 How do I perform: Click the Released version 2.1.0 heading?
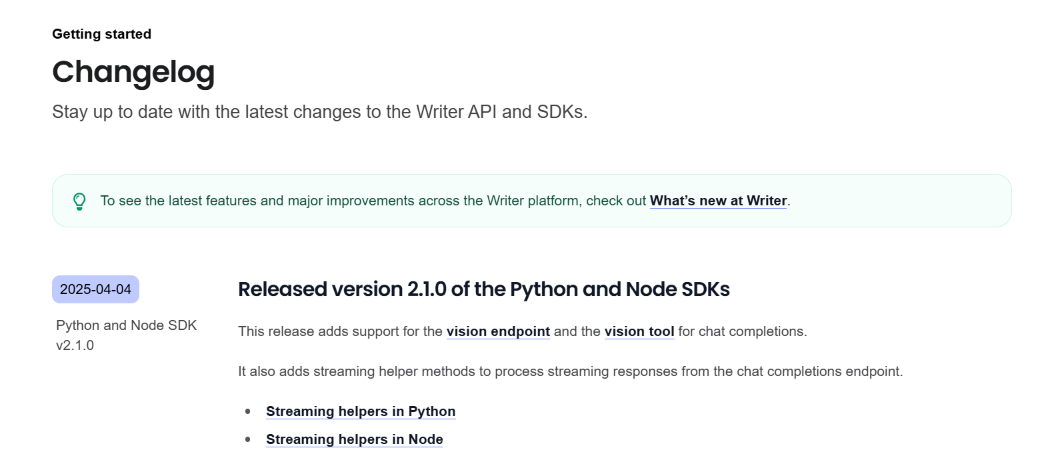tap(483, 289)
